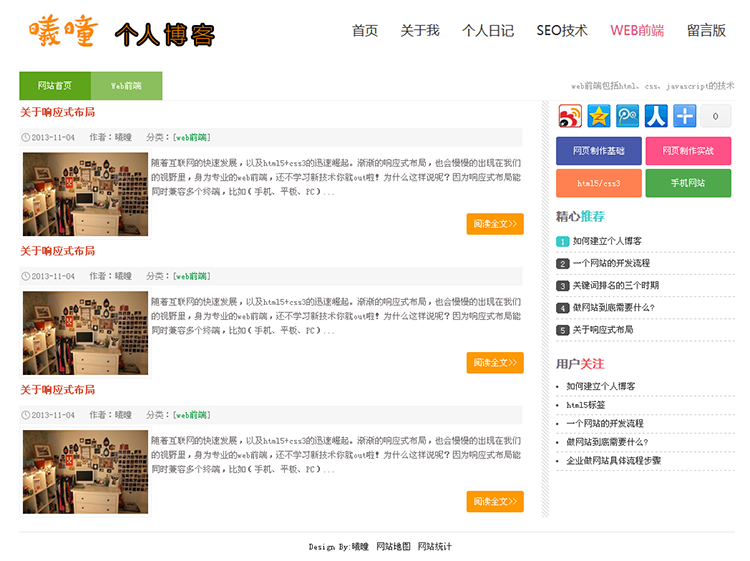
Task: Click web前端 category link in second article
Action: [191, 276]
